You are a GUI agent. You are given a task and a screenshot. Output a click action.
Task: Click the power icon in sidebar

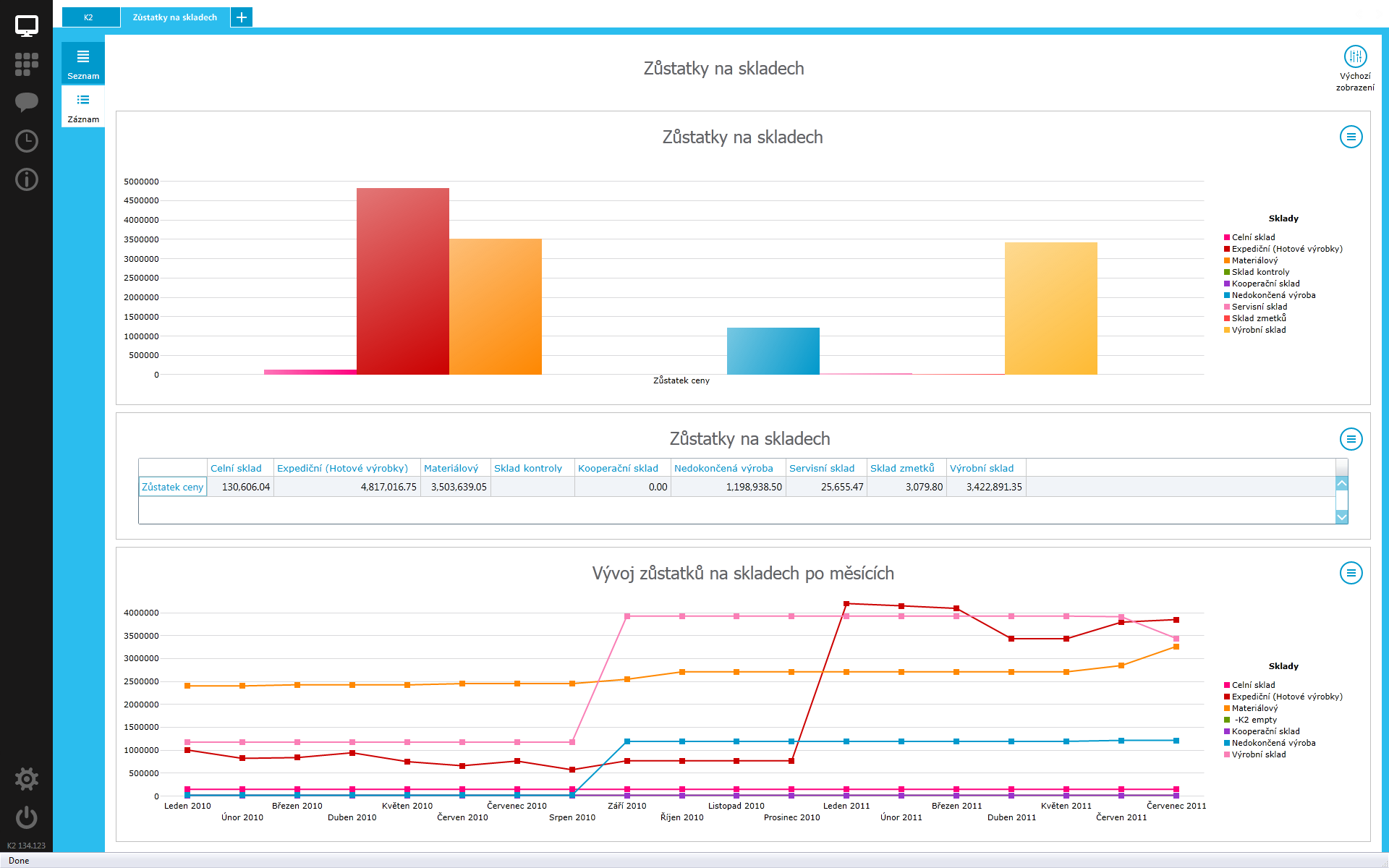27,817
